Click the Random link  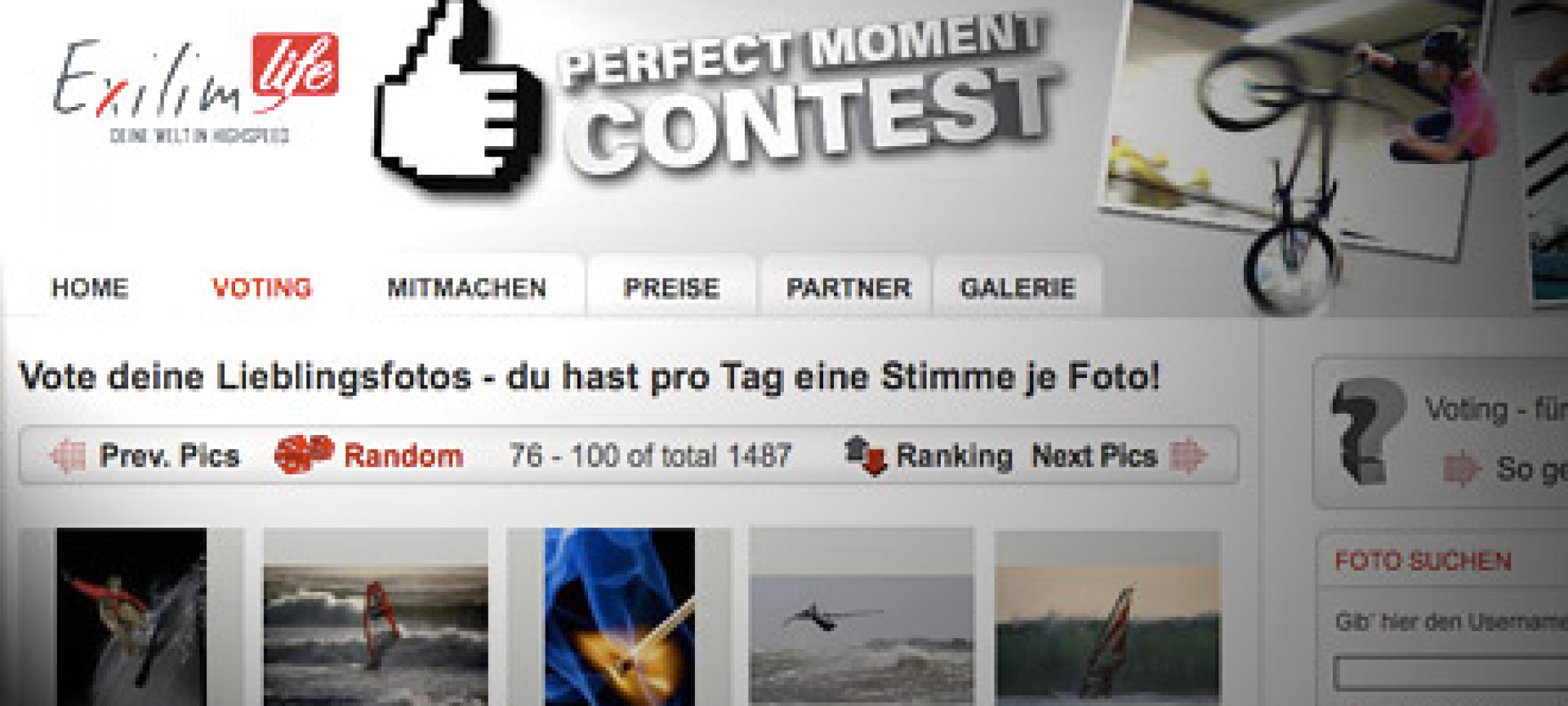403,455
